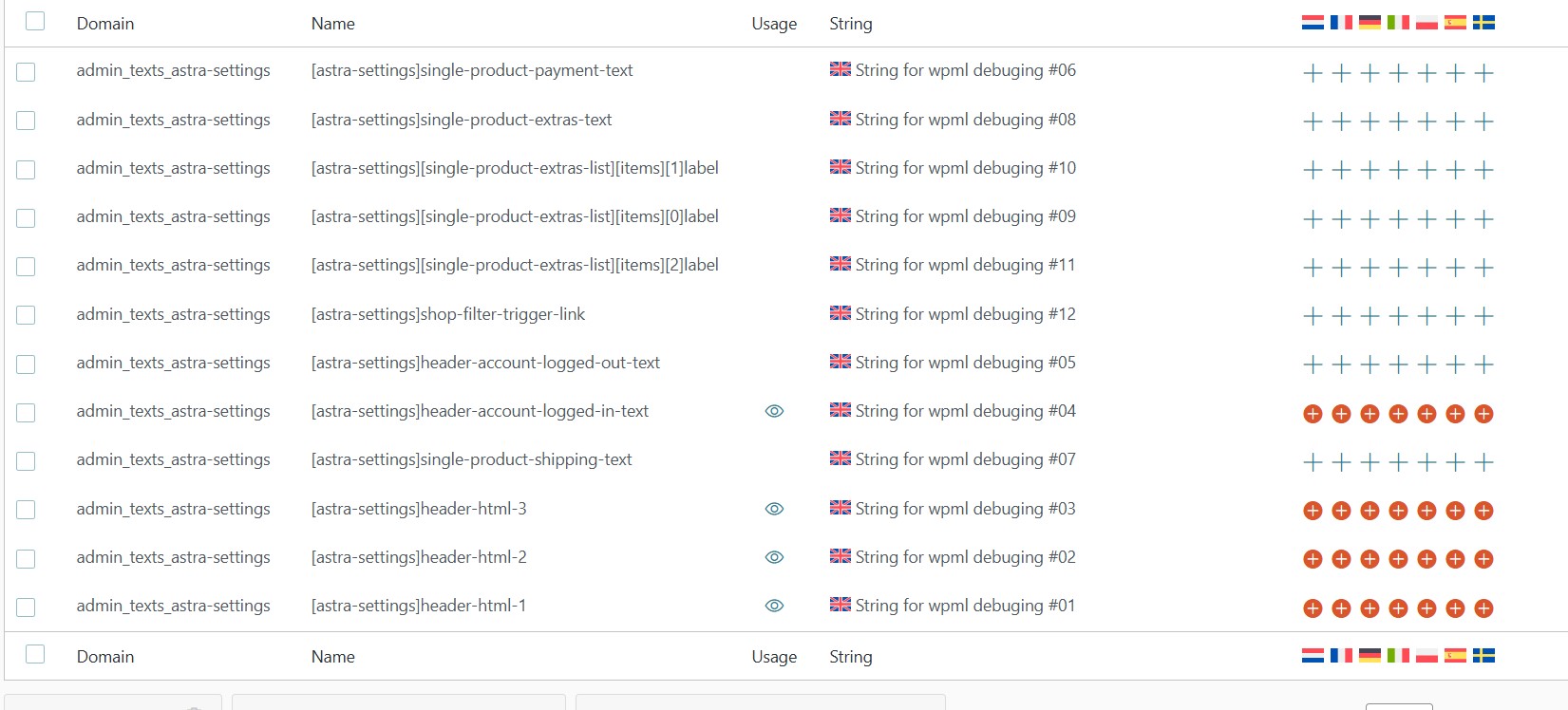Add French translation for debuging #01 string

point(1341,608)
